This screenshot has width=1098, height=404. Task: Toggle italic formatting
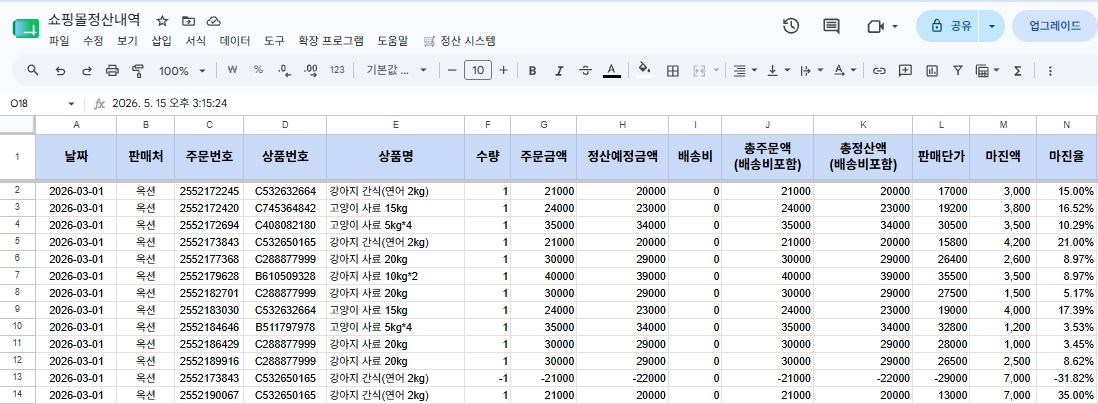click(x=559, y=70)
